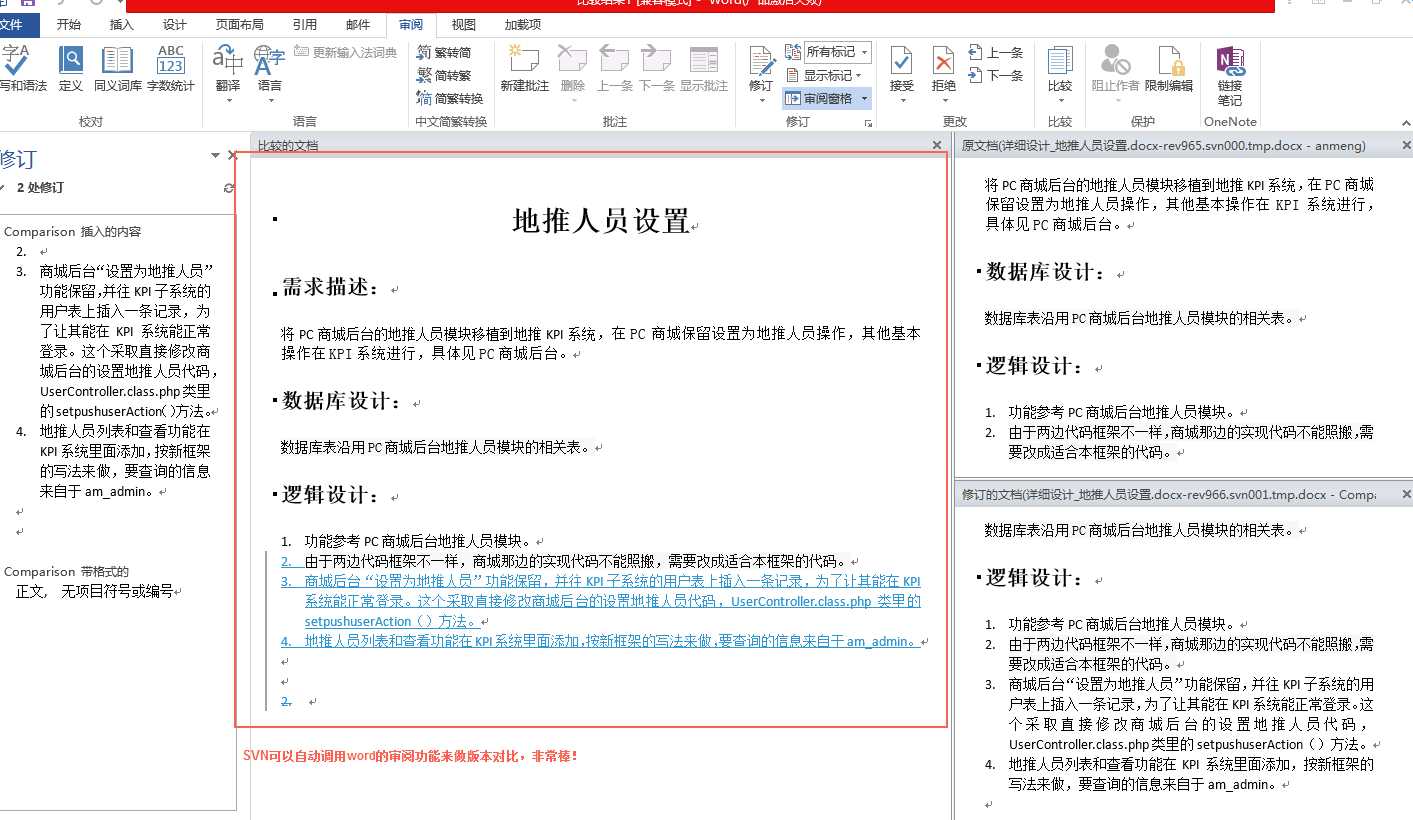Refresh the revision count in 修订 pane

230,188
